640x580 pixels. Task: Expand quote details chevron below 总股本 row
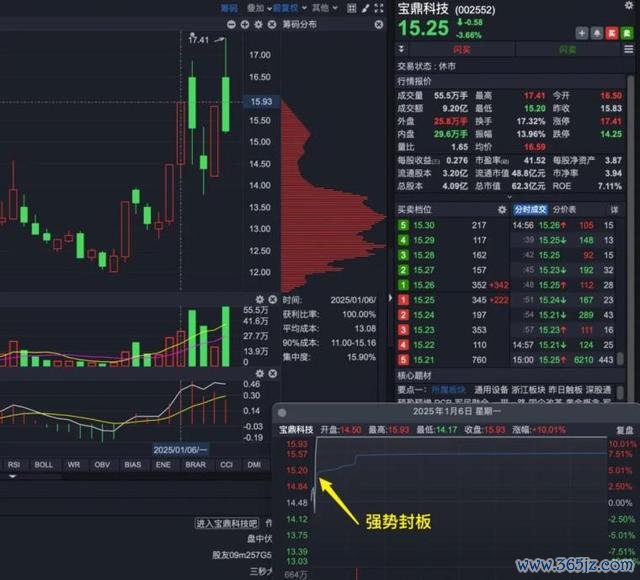(x=509, y=197)
